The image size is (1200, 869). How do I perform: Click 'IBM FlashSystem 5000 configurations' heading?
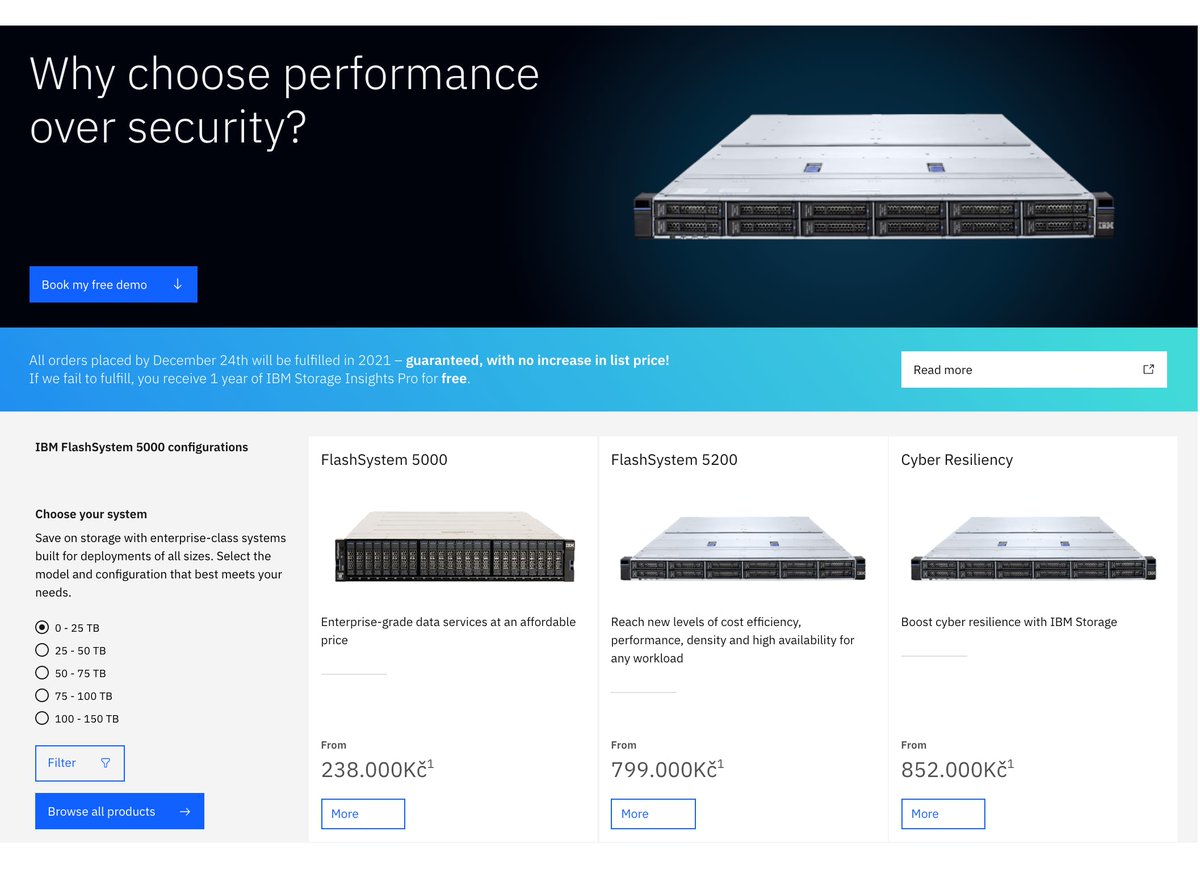tap(141, 447)
